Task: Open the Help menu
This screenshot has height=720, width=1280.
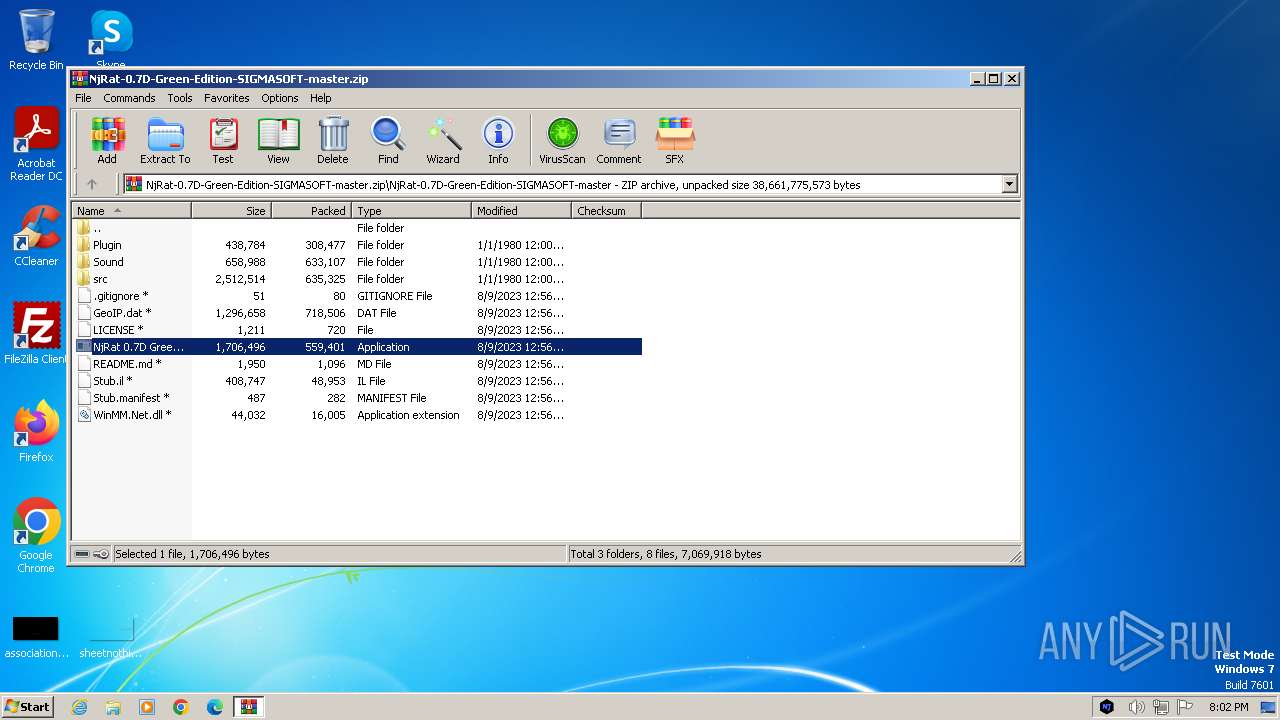Action: point(320,98)
